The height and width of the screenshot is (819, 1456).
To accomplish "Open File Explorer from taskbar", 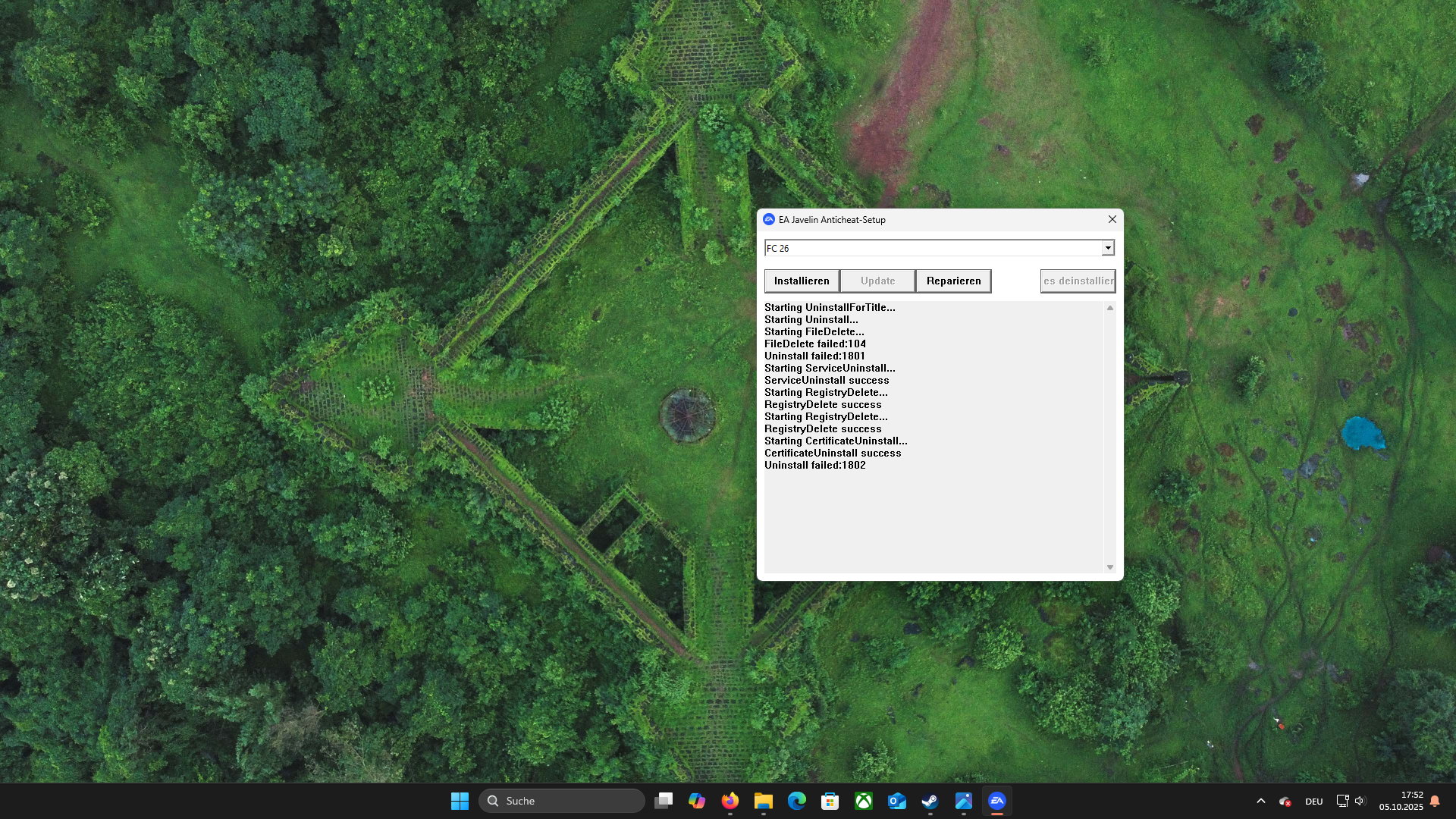I will point(764,801).
